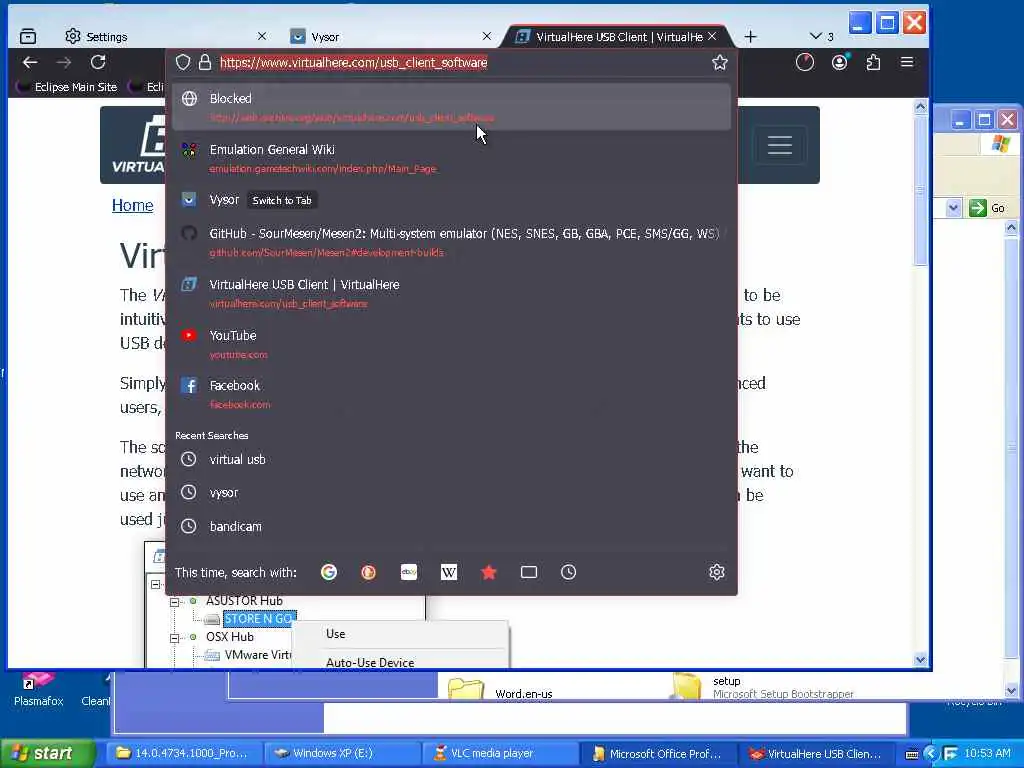Open the tab overview icon beside Settings tab

click(27, 37)
